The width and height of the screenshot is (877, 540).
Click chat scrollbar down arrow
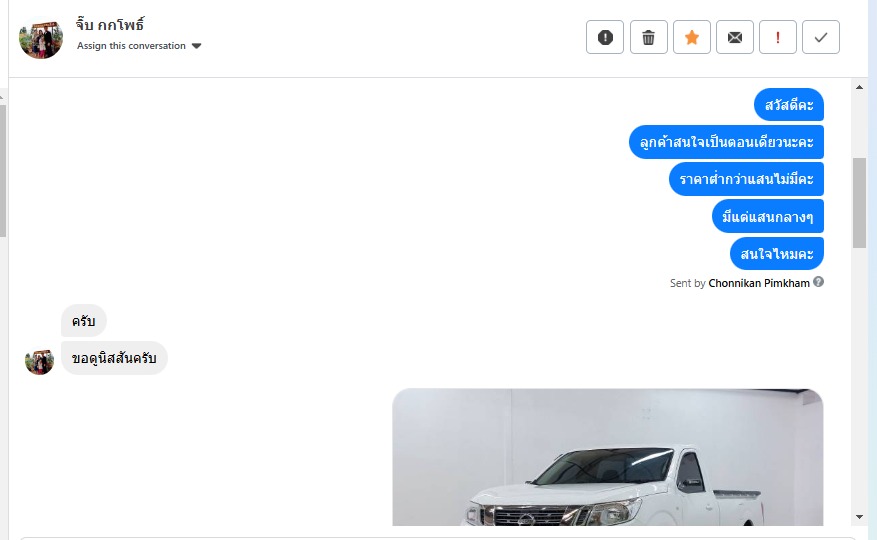pos(859,517)
